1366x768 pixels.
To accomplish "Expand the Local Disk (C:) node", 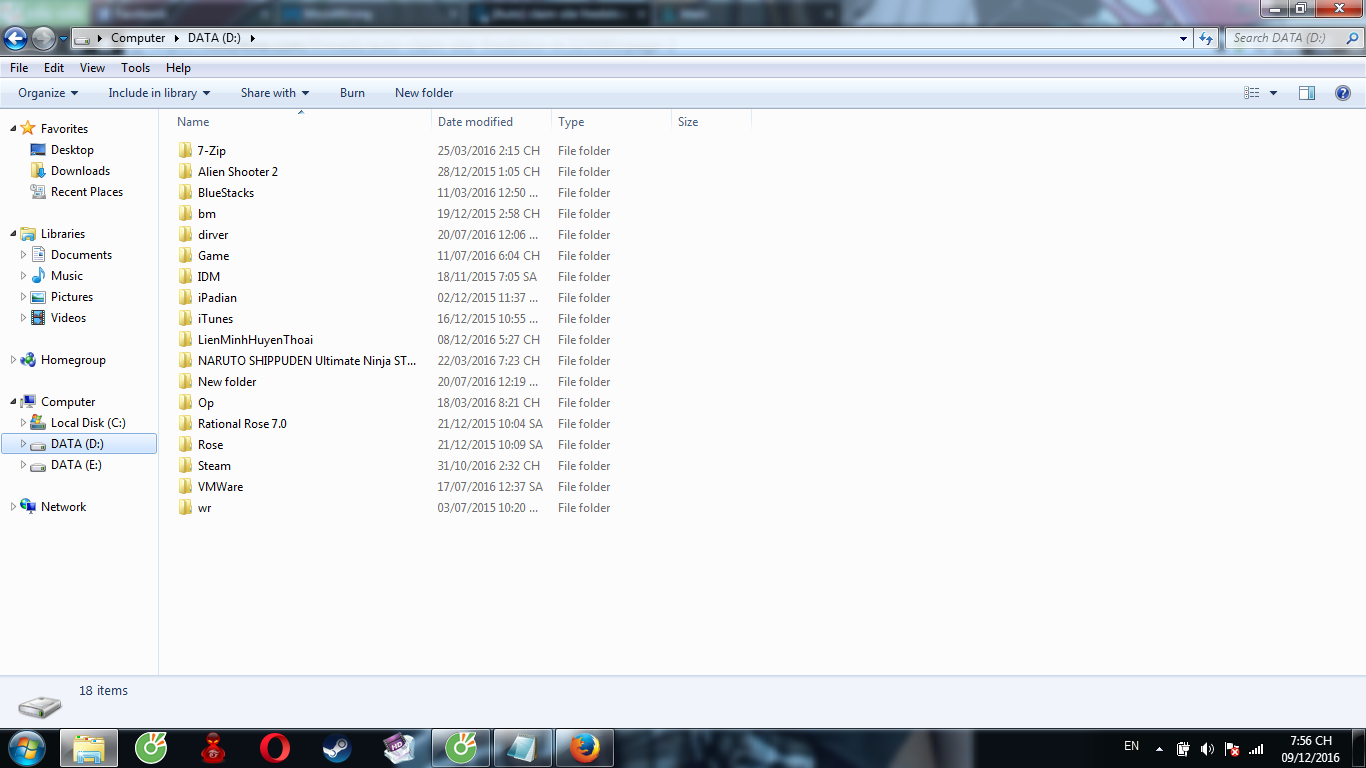I will click(24, 423).
